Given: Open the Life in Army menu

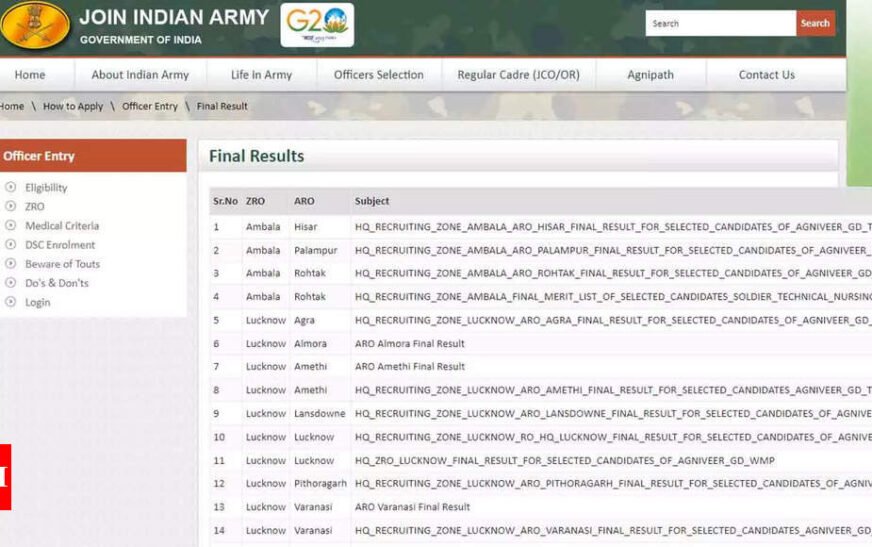Looking at the screenshot, I should point(261,74).
